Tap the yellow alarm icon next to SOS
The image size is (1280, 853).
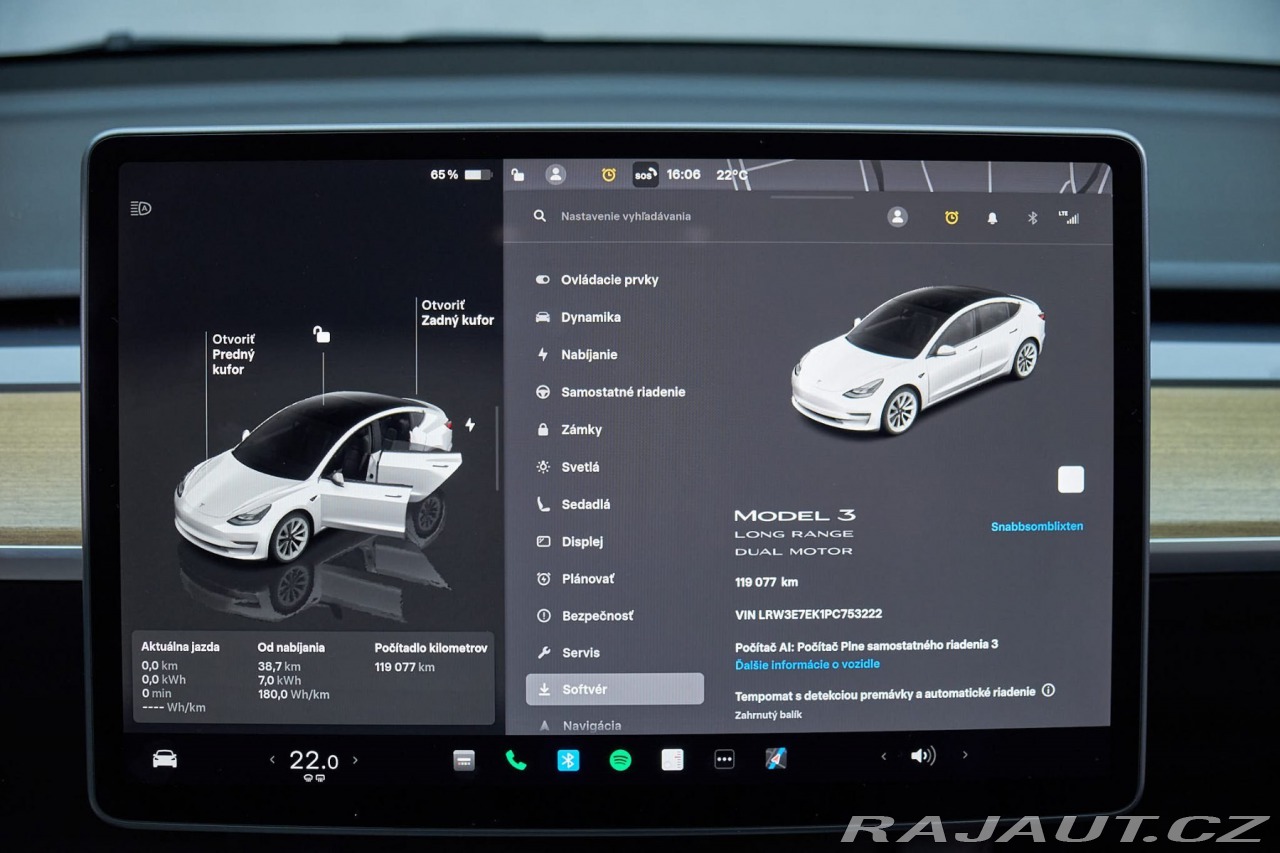[x=608, y=174]
